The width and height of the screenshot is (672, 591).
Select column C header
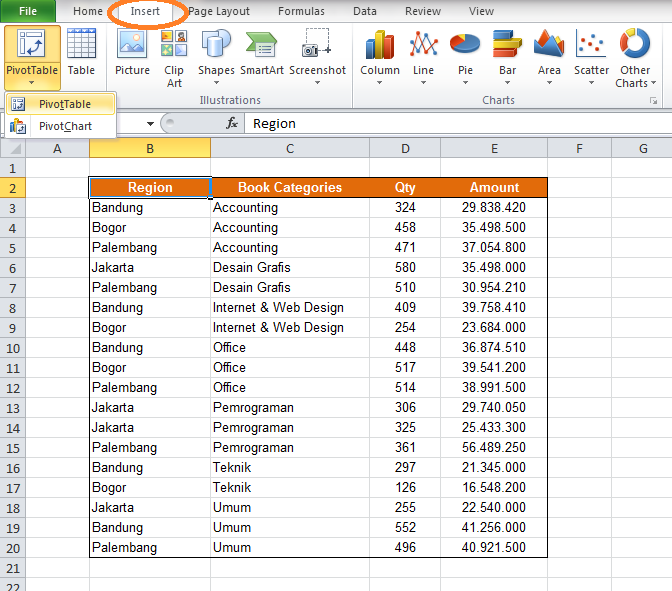click(290, 148)
